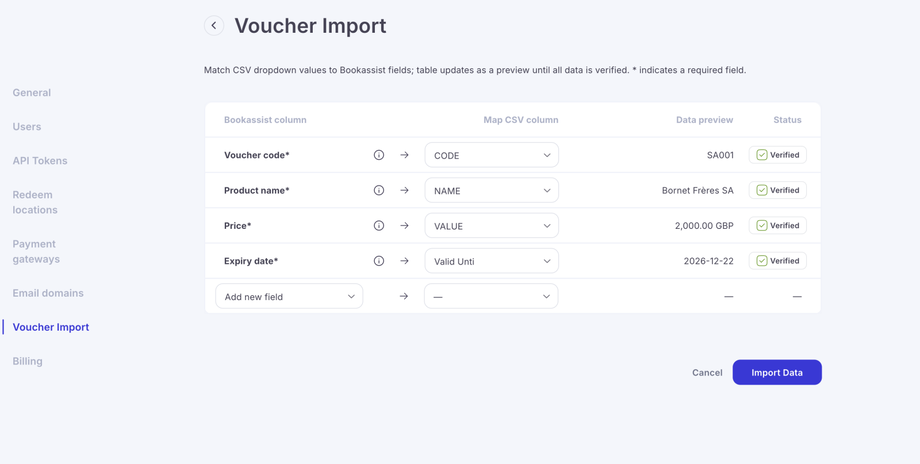The width and height of the screenshot is (920, 464).
Task: Click the info icon for Expiry date
Action: (x=379, y=261)
